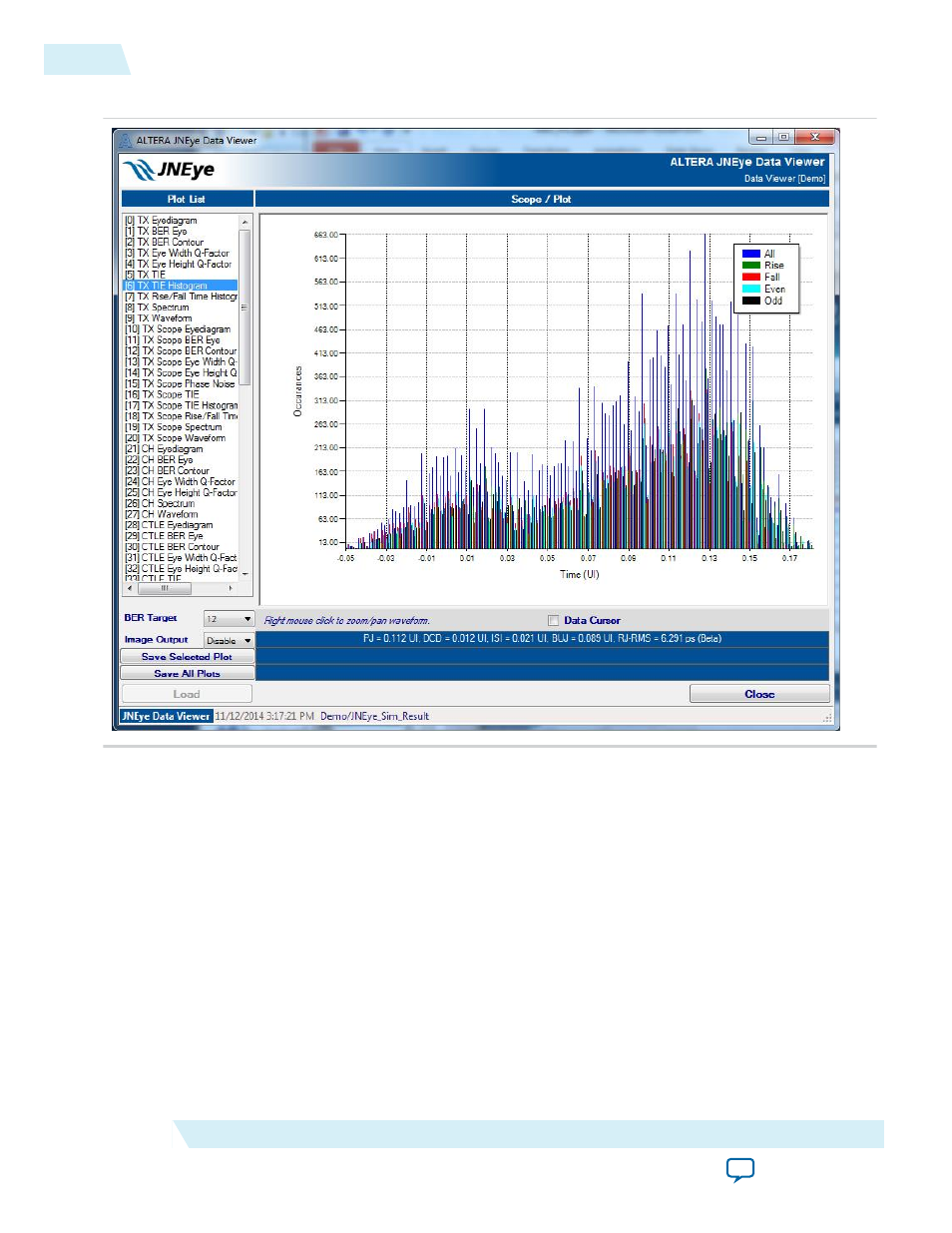This screenshot has width=952, height=1233.
Task: Click the 'PJ = 0.112 UI' jitter results line
Action: (542, 639)
